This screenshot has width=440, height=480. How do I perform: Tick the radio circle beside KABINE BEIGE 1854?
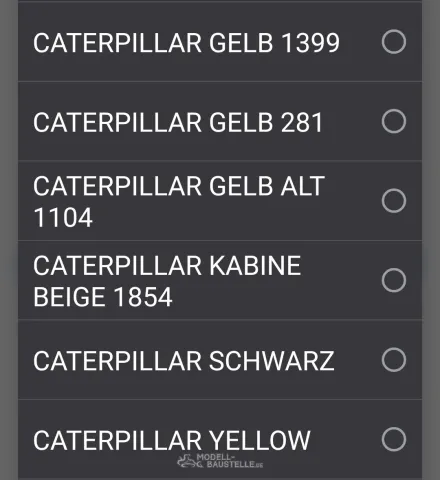[394, 280]
